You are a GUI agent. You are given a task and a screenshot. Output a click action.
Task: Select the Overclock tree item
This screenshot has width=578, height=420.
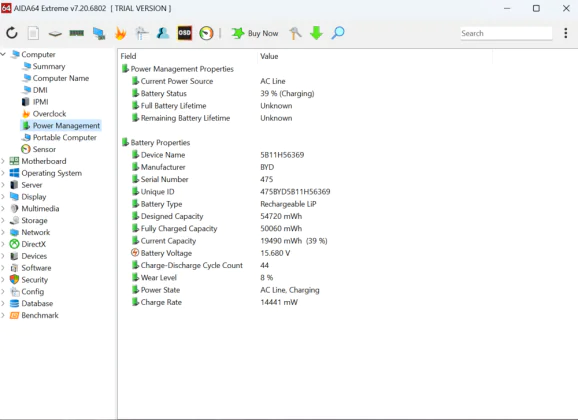click(44, 114)
